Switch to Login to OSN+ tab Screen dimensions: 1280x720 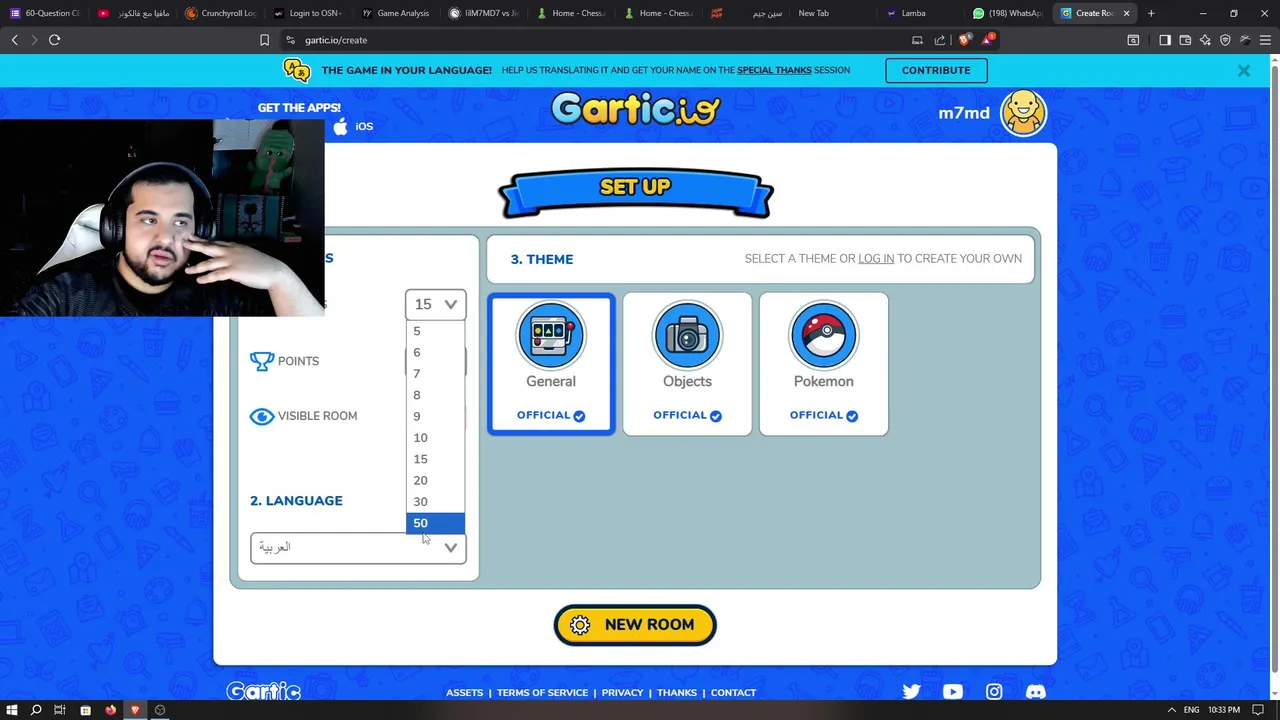[x=307, y=13]
